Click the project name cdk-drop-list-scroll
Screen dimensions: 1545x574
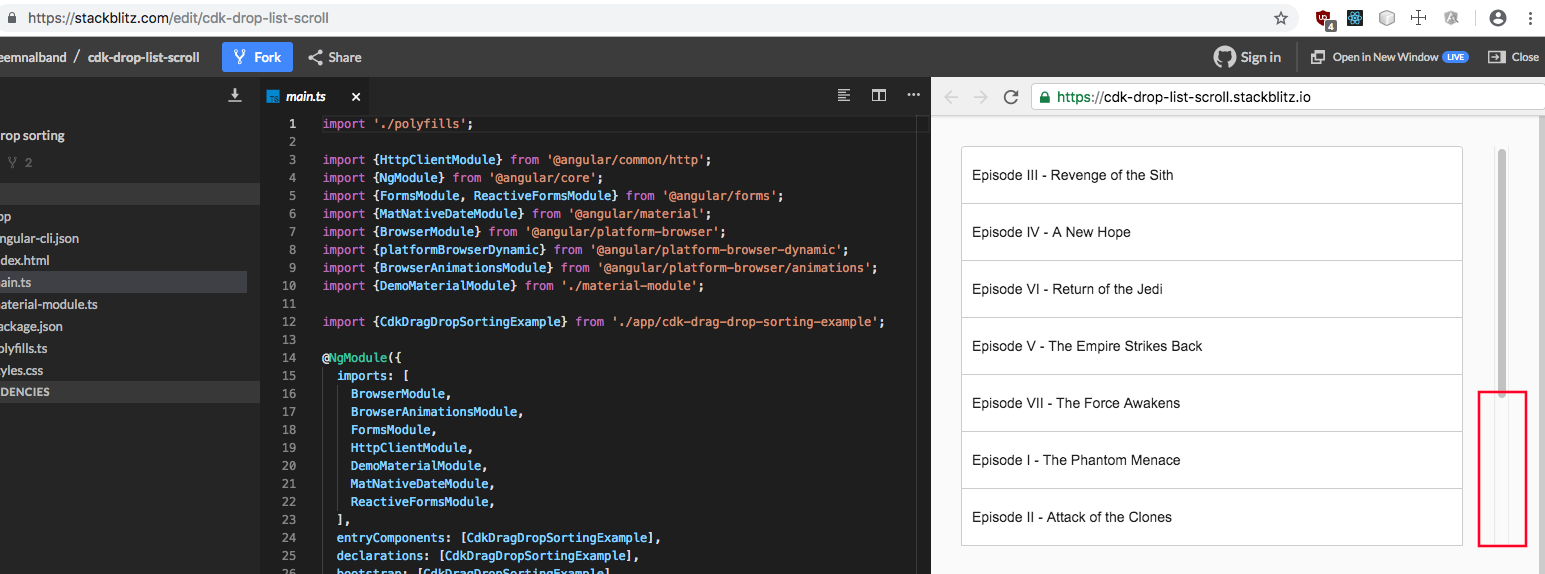[143, 57]
